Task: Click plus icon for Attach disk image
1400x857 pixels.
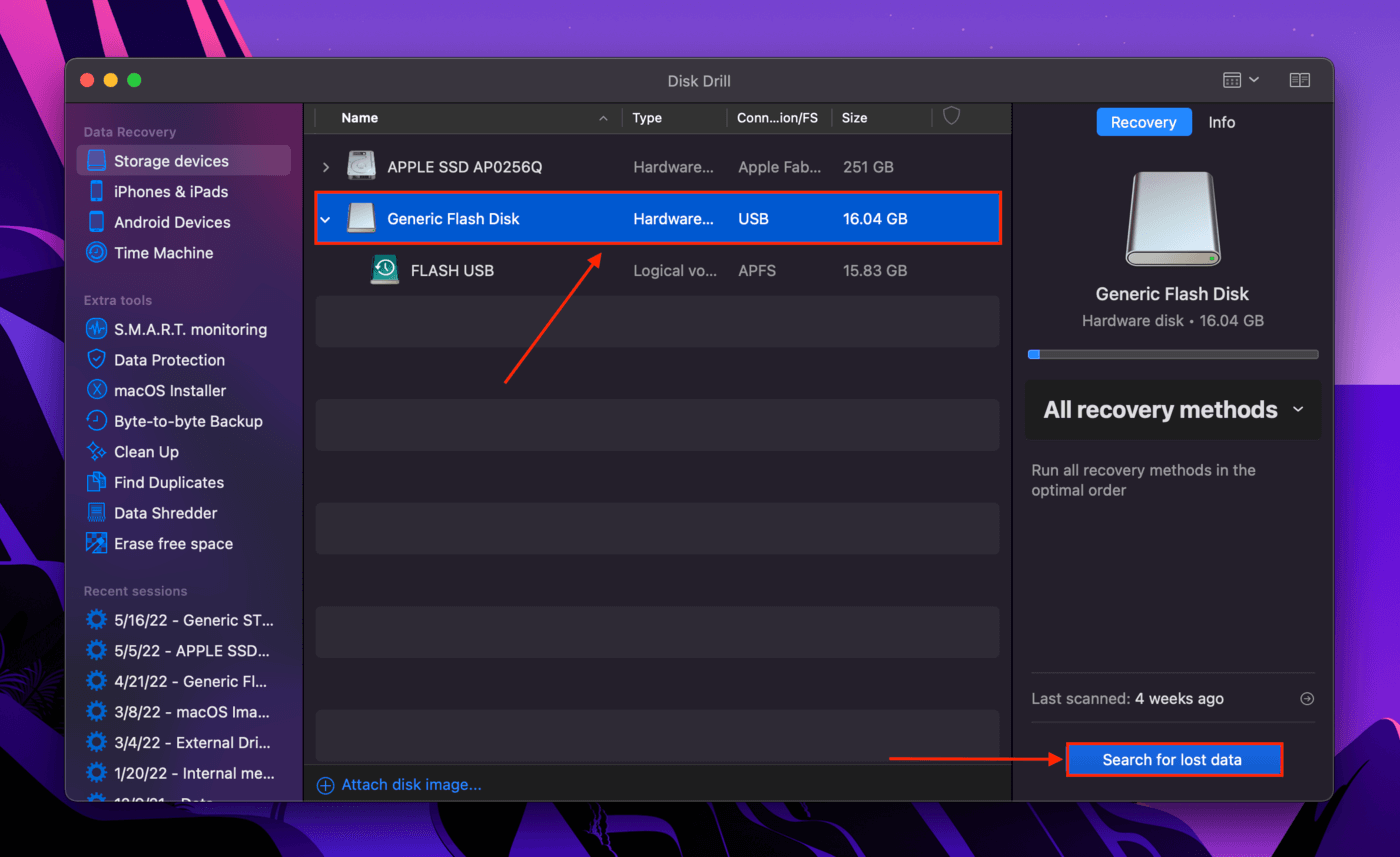Action: point(325,785)
